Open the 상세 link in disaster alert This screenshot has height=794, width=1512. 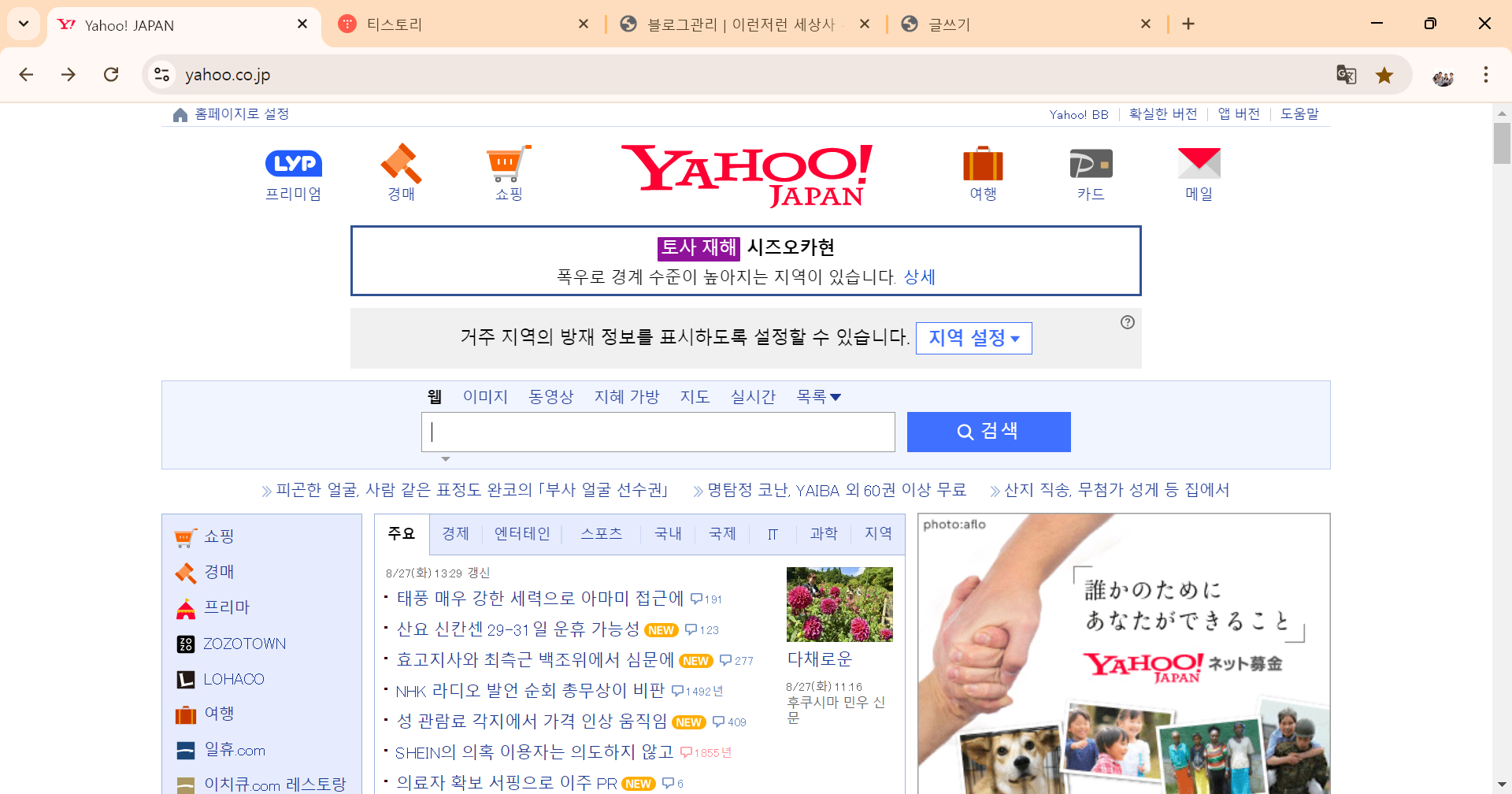919,276
